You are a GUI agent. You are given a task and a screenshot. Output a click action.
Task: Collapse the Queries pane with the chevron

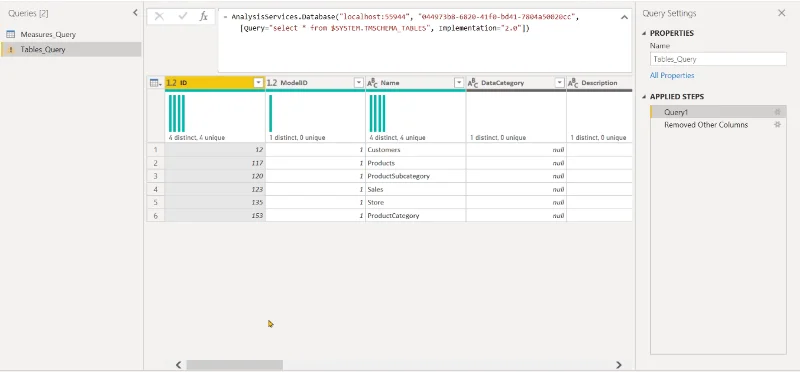(x=135, y=13)
